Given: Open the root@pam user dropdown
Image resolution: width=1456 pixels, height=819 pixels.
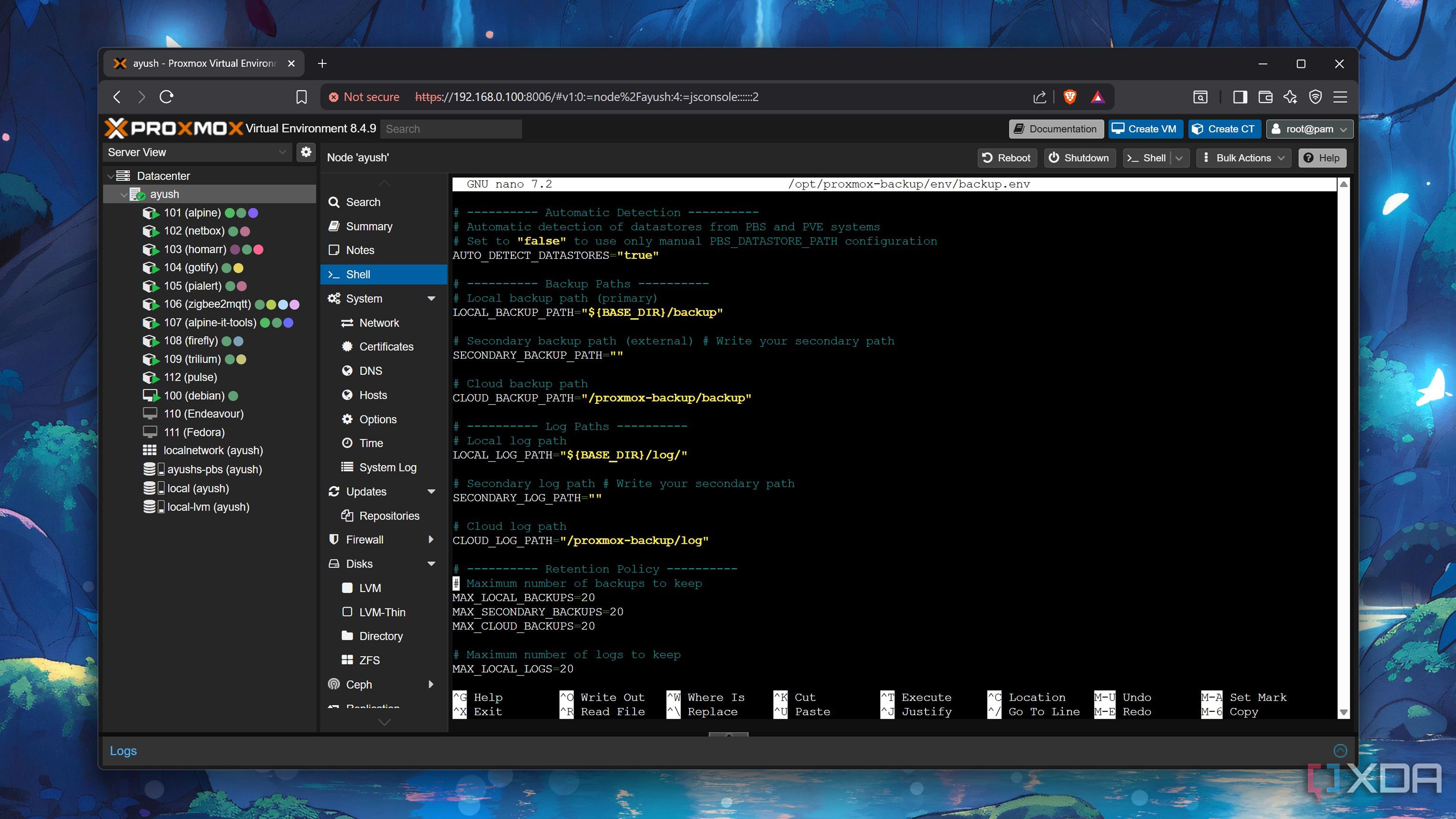Looking at the screenshot, I should coord(1309,129).
